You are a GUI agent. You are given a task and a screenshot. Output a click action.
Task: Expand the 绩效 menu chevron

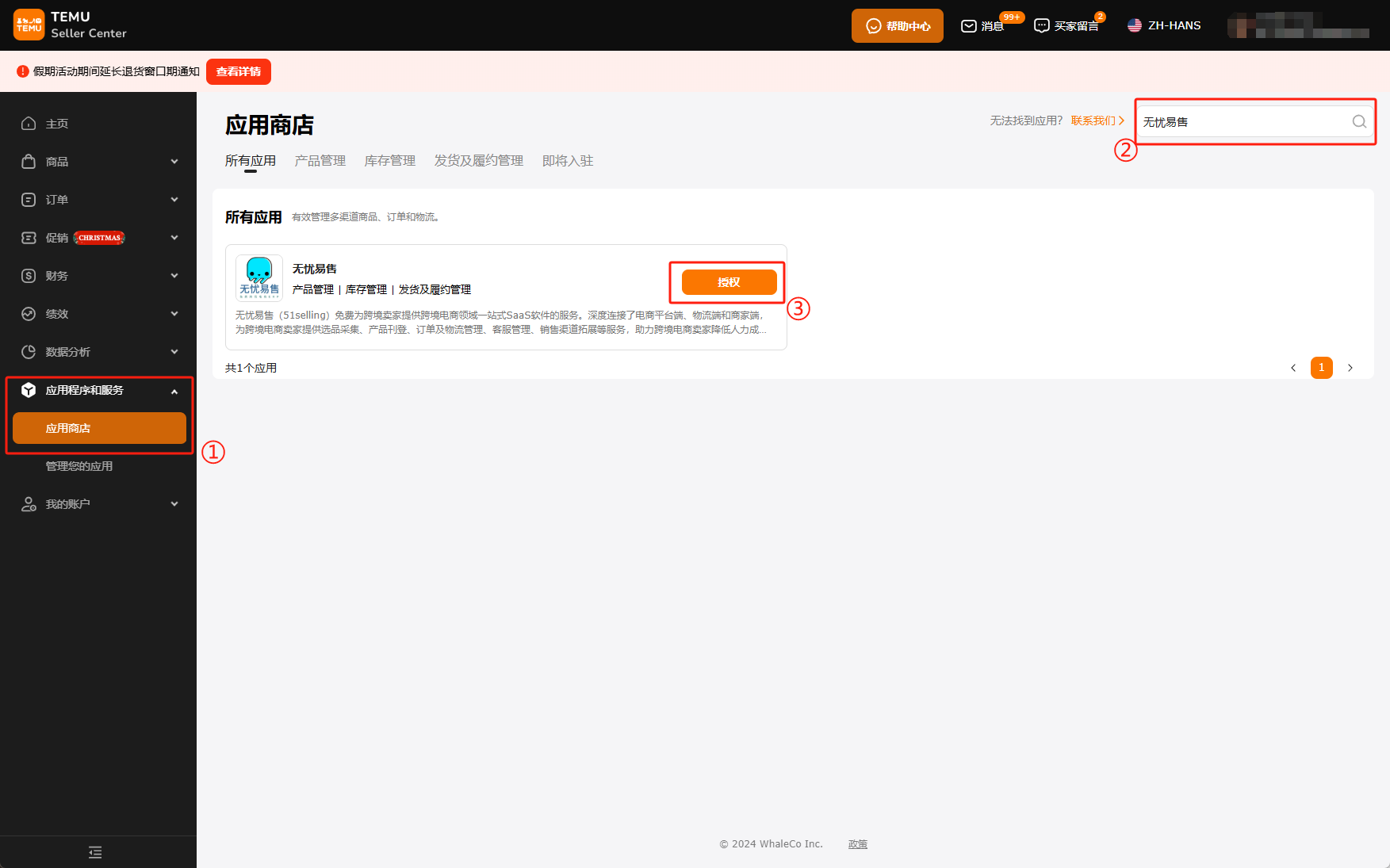pyautogui.click(x=174, y=314)
